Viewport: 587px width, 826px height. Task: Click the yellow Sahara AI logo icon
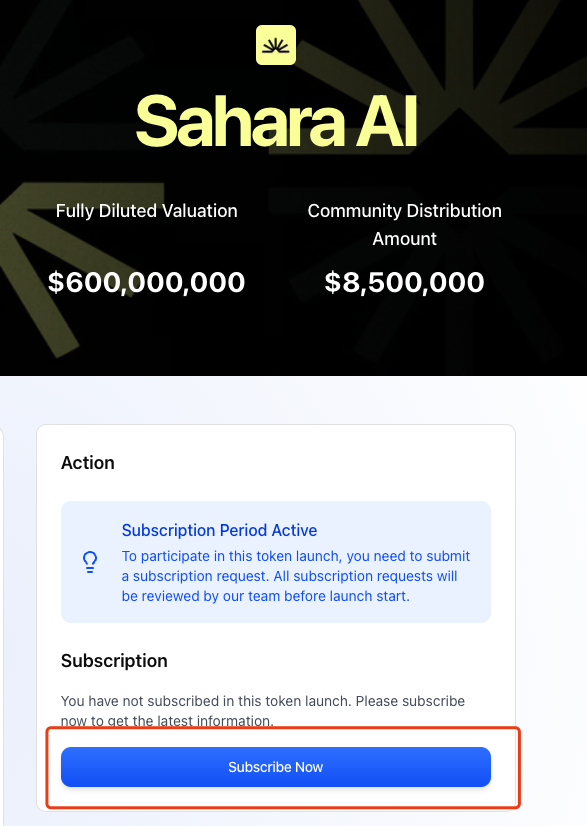[x=276, y=45]
